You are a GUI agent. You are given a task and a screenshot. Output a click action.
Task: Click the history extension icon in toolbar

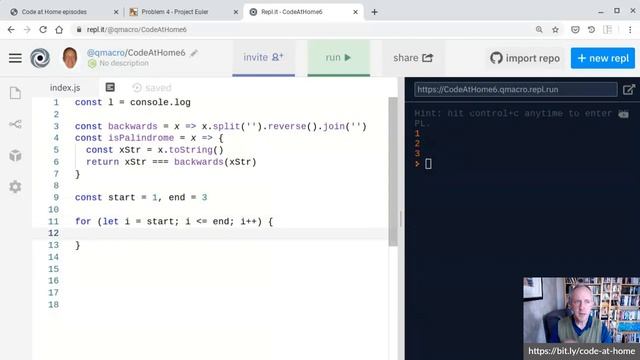pyautogui.click(x=591, y=29)
